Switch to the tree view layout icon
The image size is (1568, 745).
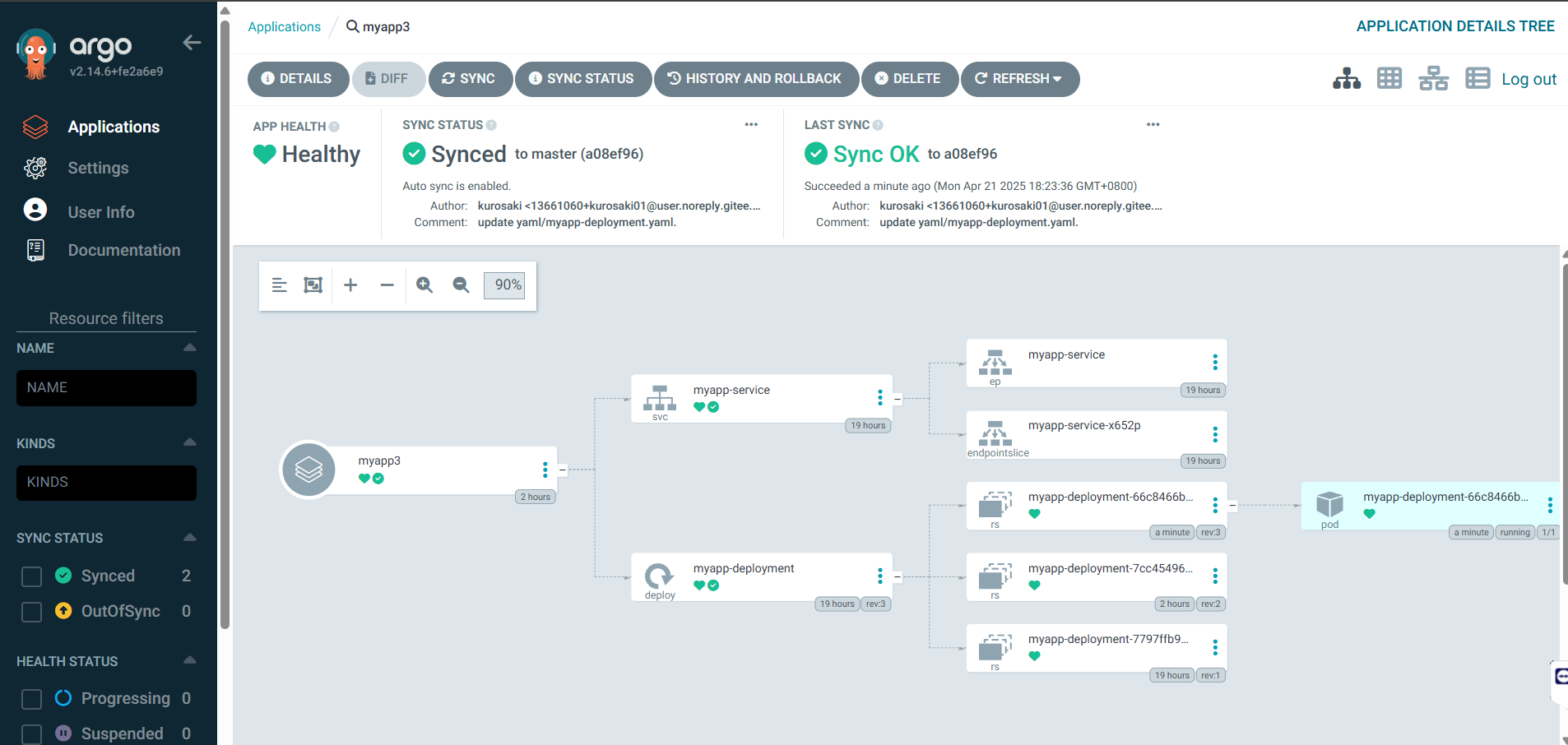coord(1346,79)
